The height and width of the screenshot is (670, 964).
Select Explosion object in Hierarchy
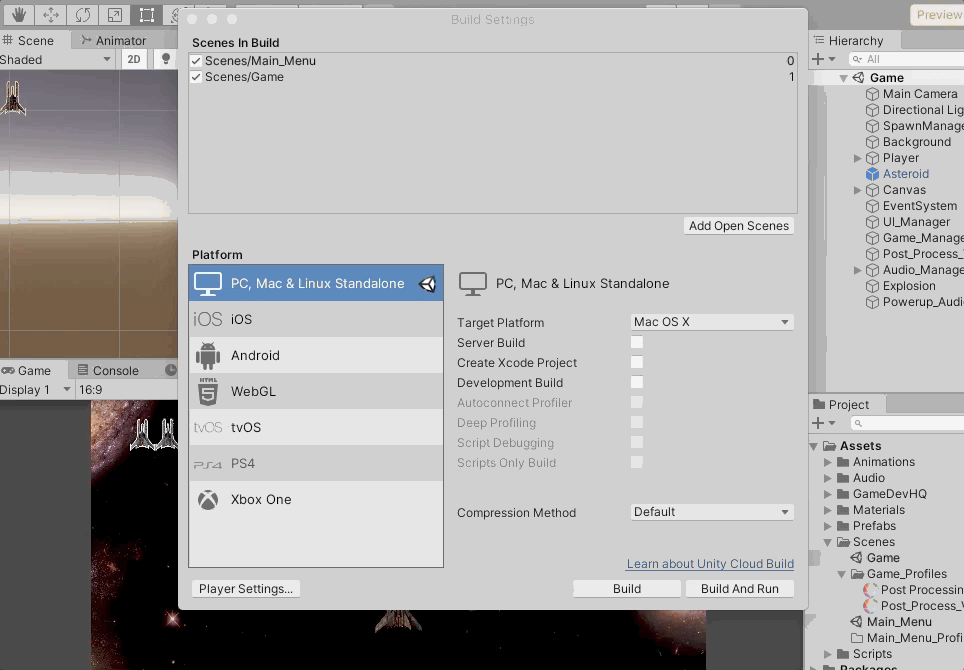[x=909, y=286]
